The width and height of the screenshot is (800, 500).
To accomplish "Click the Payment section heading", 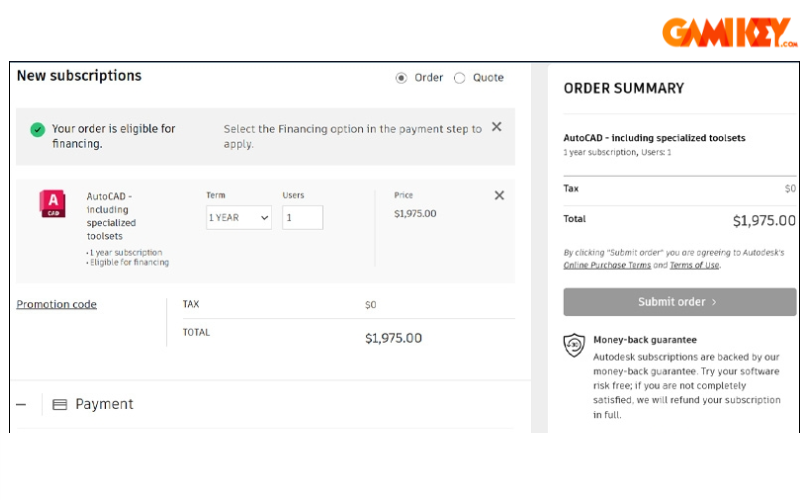I will (x=104, y=404).
